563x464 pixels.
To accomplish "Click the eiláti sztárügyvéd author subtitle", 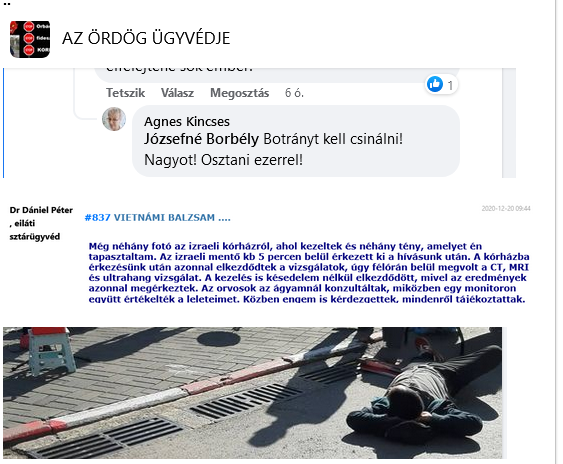I will point(35,230).
